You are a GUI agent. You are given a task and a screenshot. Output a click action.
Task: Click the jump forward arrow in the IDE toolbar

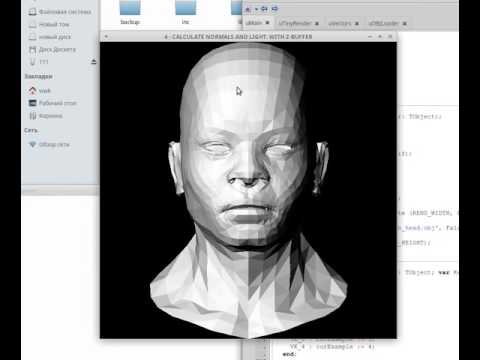tap(274, 9)
